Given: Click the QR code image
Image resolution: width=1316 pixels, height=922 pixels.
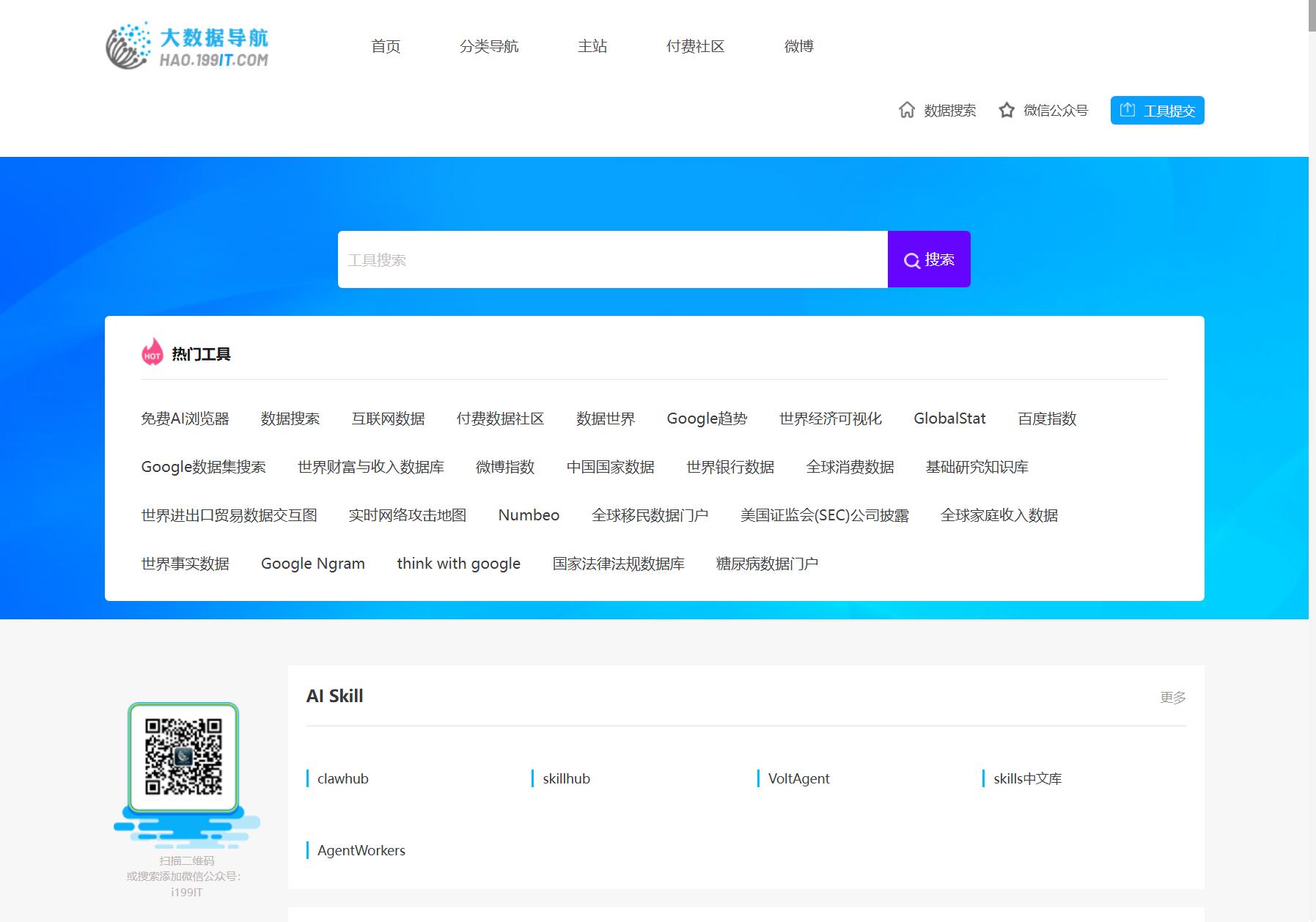Looking at the screenshot, I should 183,757.
